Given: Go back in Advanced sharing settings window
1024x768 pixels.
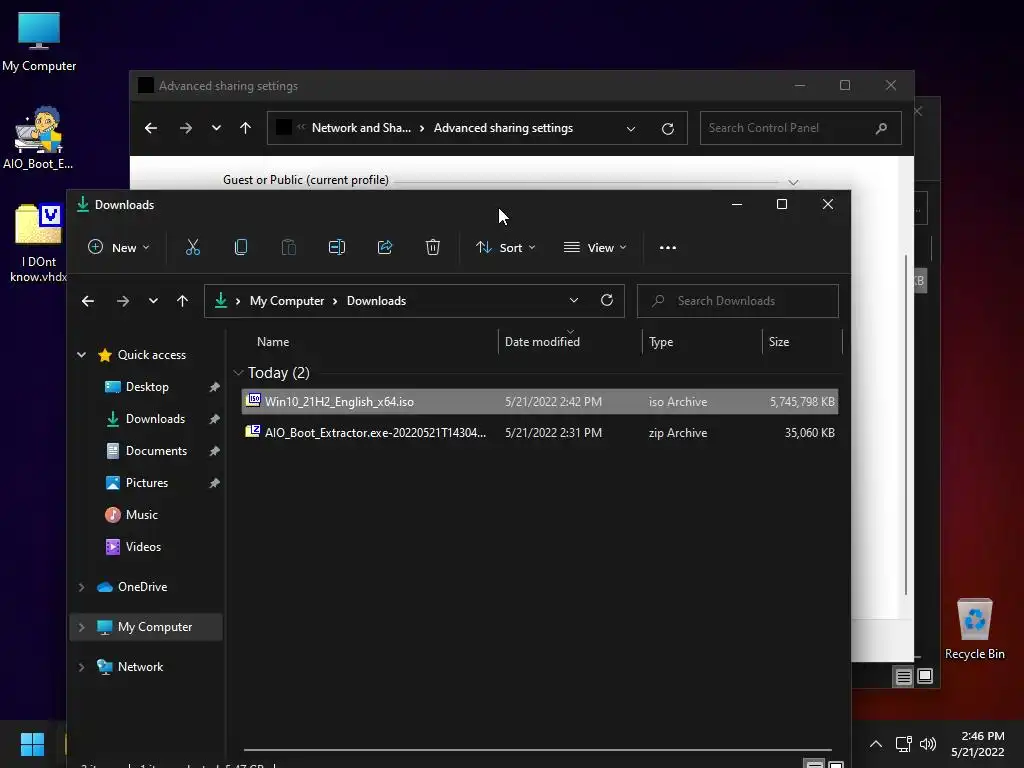Looking at the screenshot, I should pos(151,128).
